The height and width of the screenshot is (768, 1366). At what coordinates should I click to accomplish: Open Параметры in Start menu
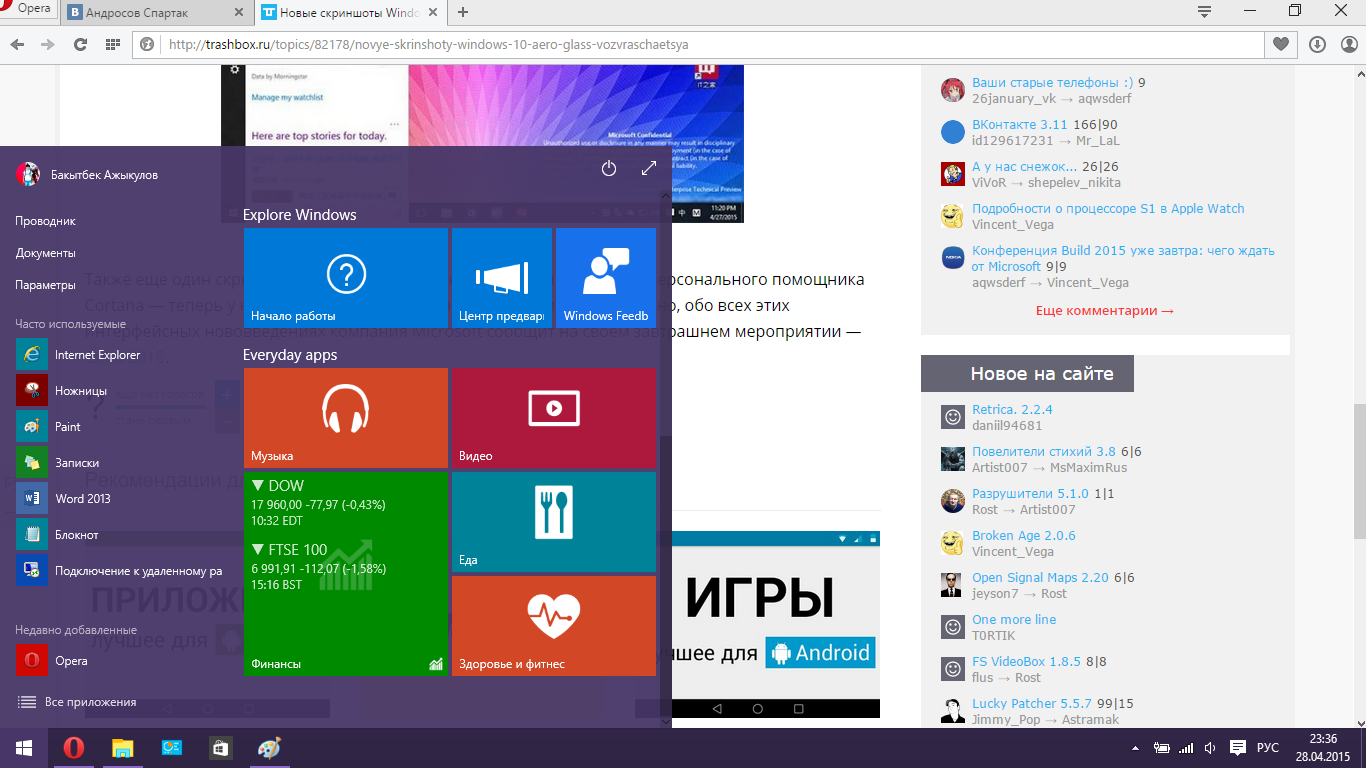46,285
